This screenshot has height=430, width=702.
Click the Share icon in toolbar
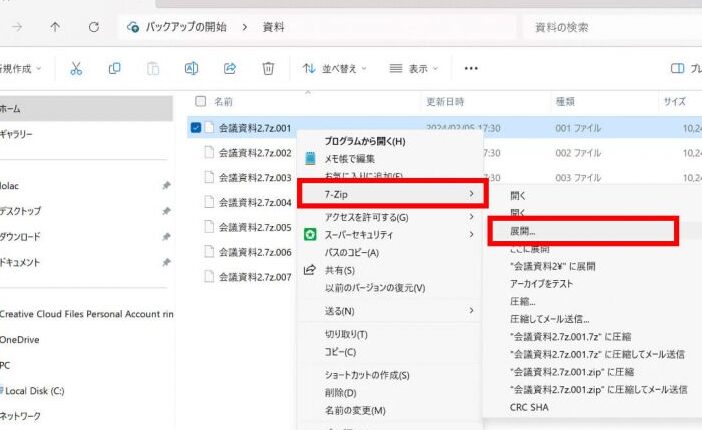pyautogui.click(x=229, y=68)
